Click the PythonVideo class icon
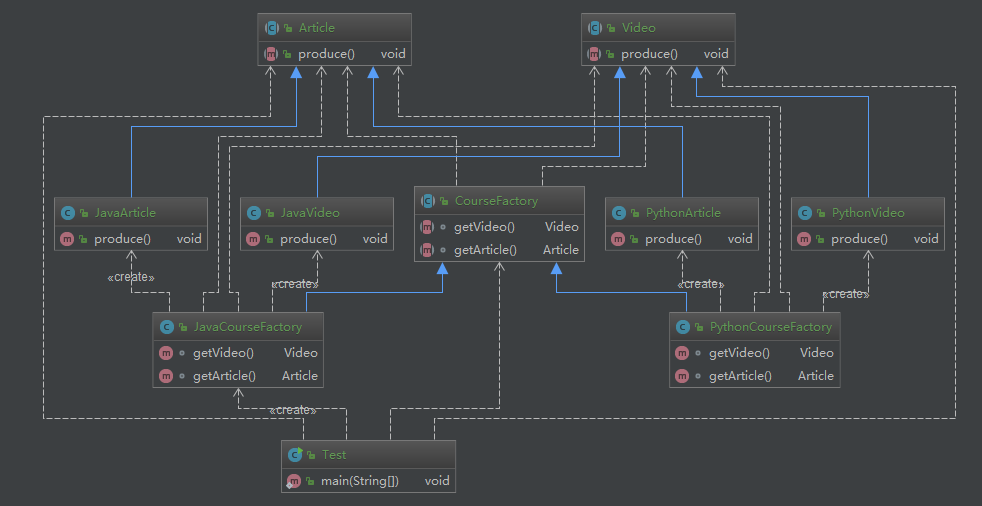 click(x=805, y=213)
